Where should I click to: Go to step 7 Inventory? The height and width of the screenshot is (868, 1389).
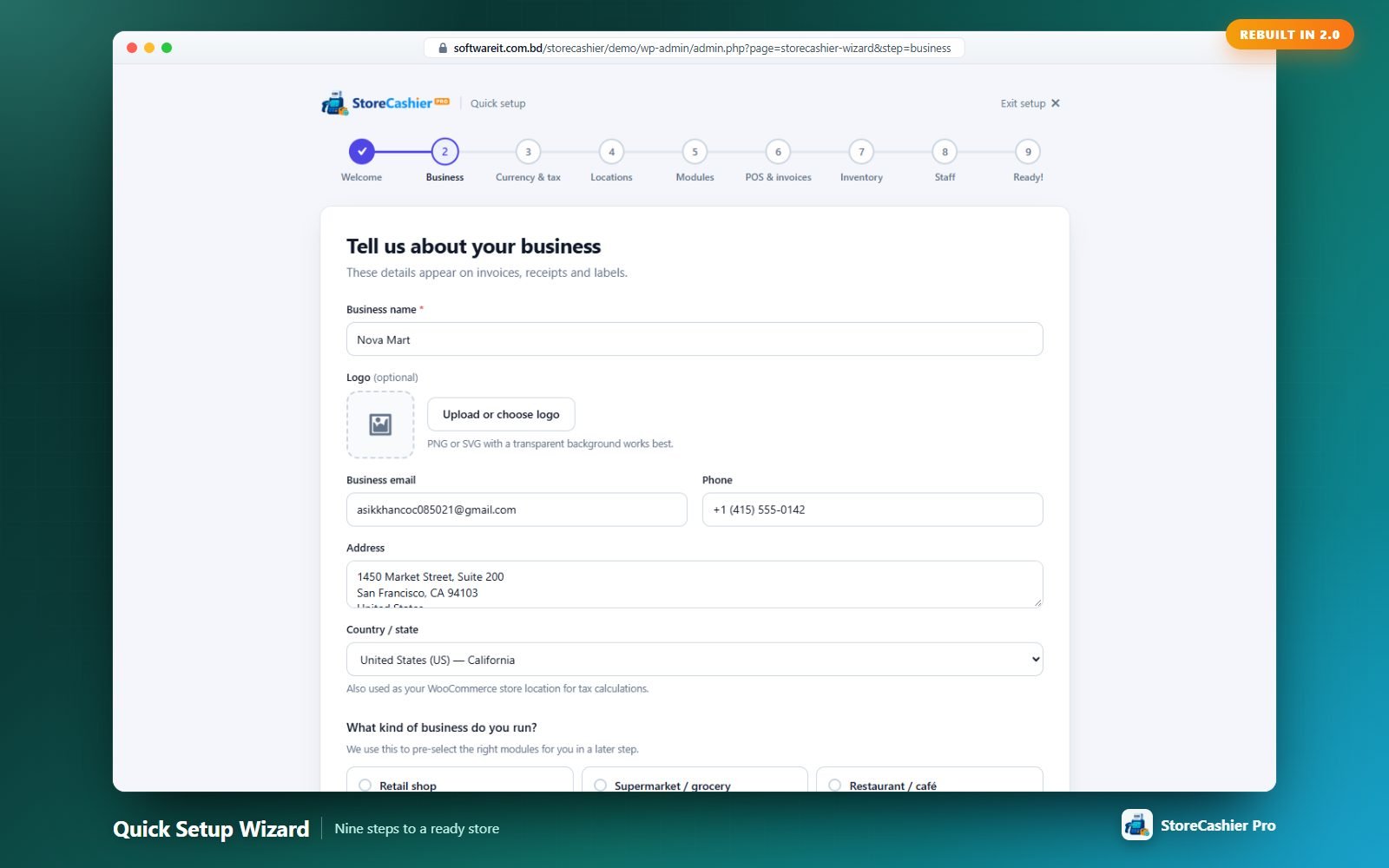pyautogui.click(x=861, y=152)
